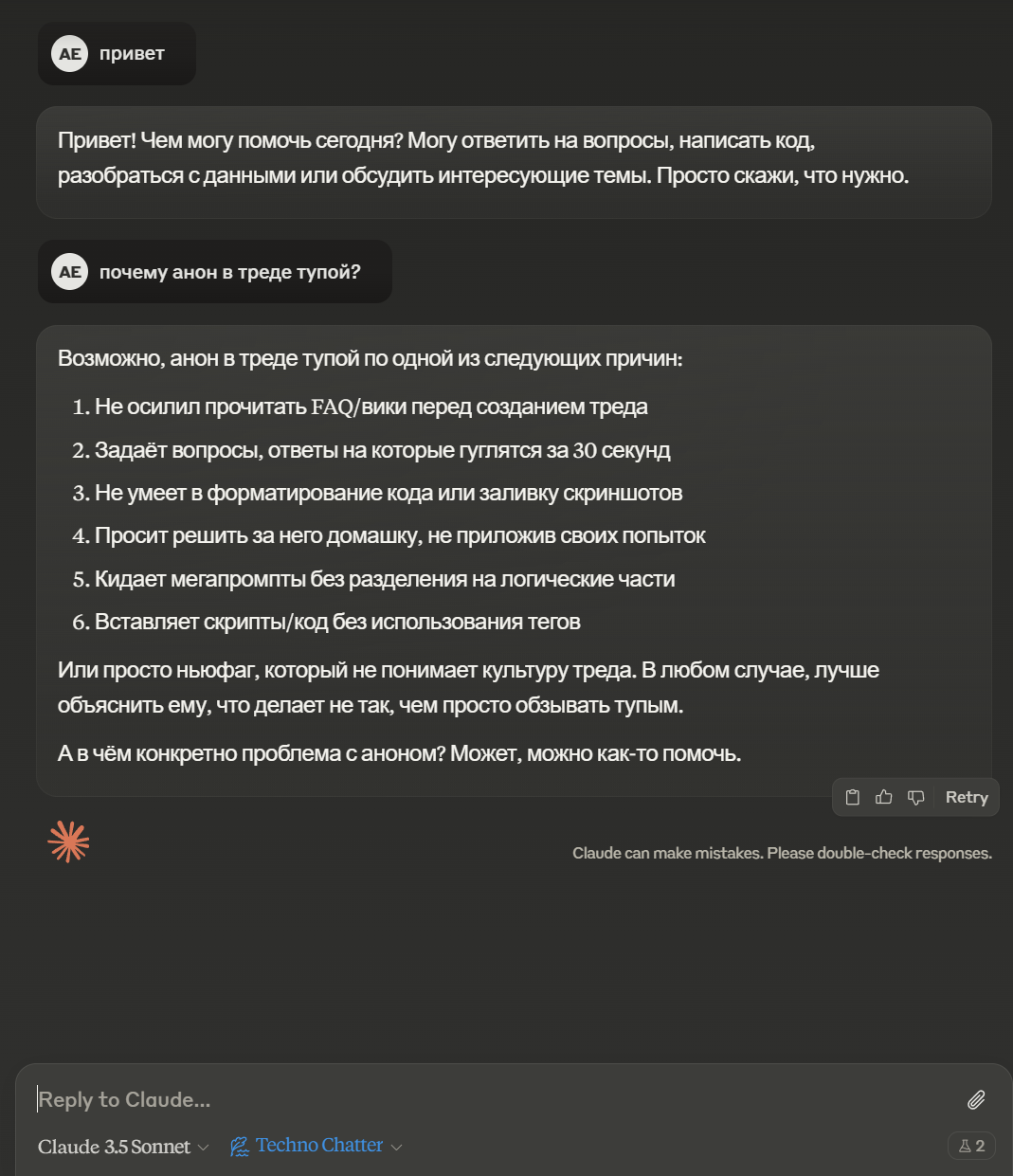This screenshot has height=1176, width=1013.
Task: Click the AE avatar beside "почему анон" message
Action: [69, 272]
